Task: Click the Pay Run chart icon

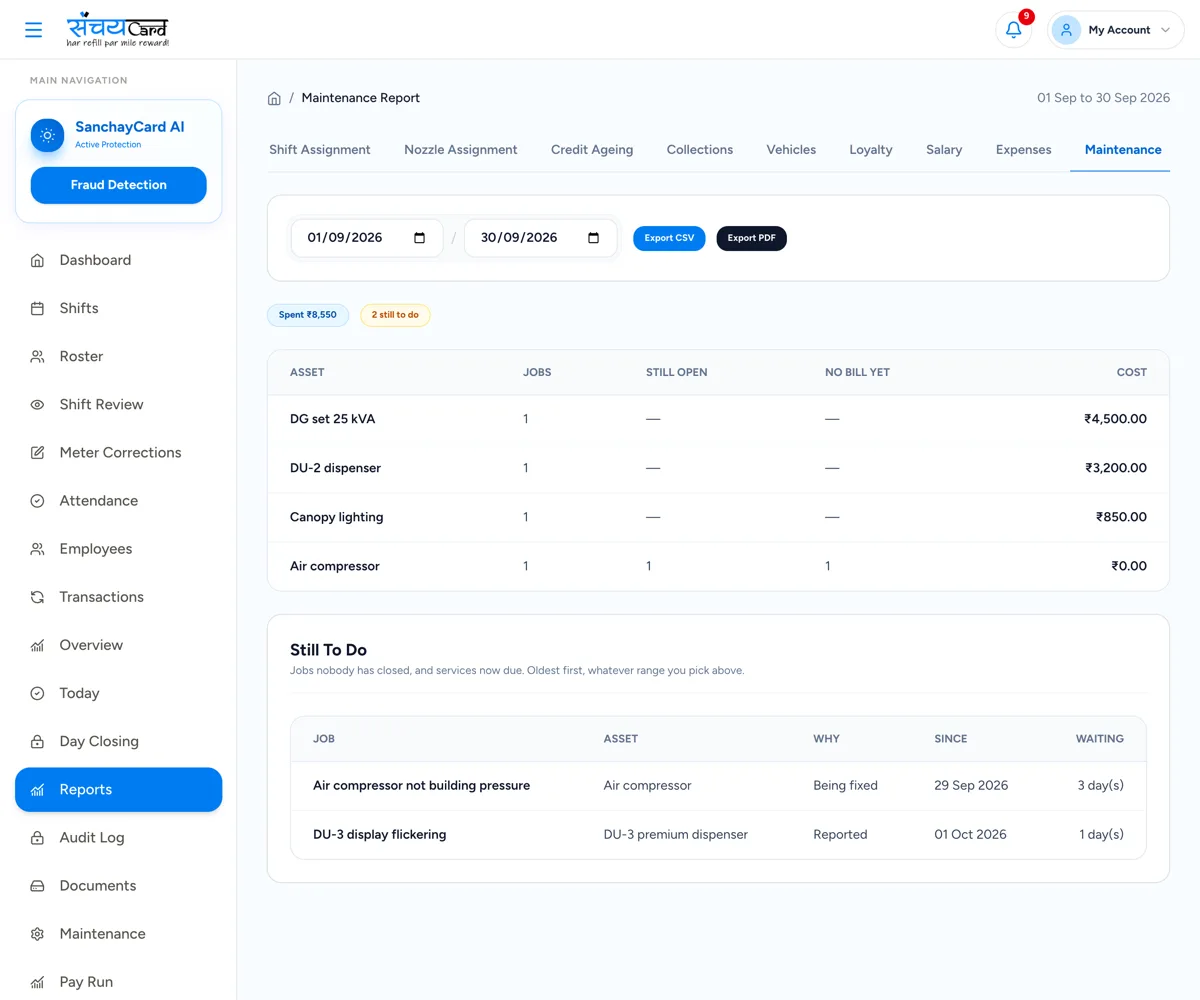Action: [37, 982]
